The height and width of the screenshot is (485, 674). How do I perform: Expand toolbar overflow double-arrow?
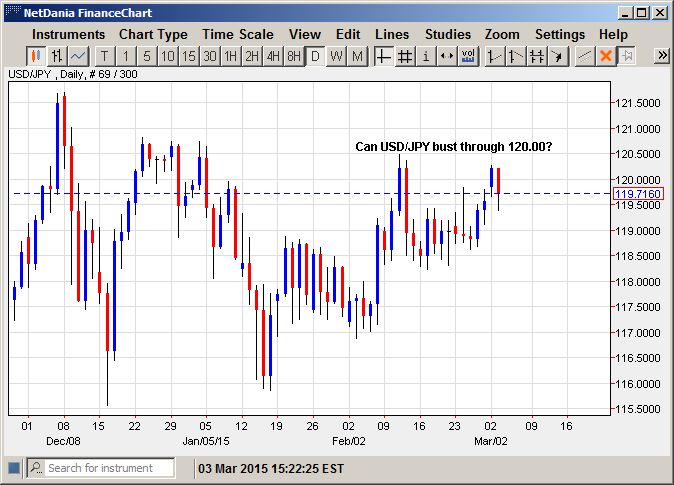coord(662,55)
